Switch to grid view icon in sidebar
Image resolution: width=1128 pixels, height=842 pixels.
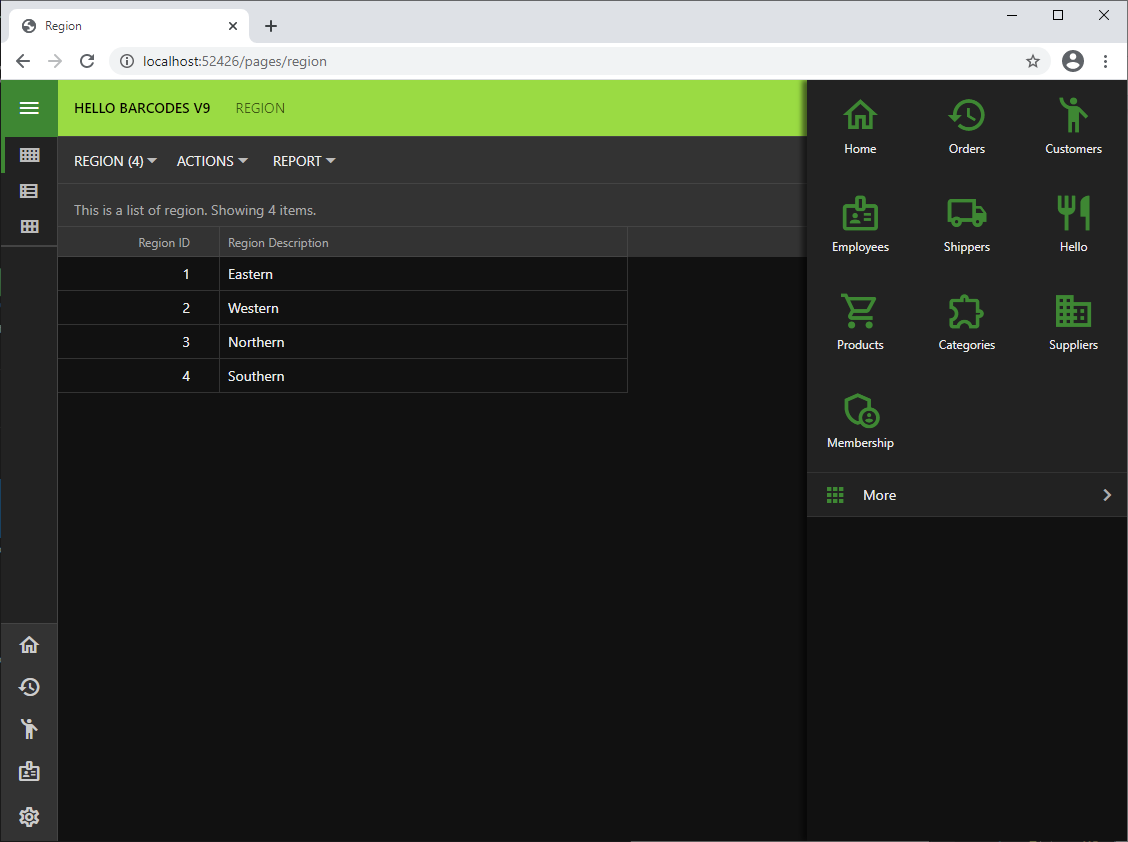(x=29, y=155)
